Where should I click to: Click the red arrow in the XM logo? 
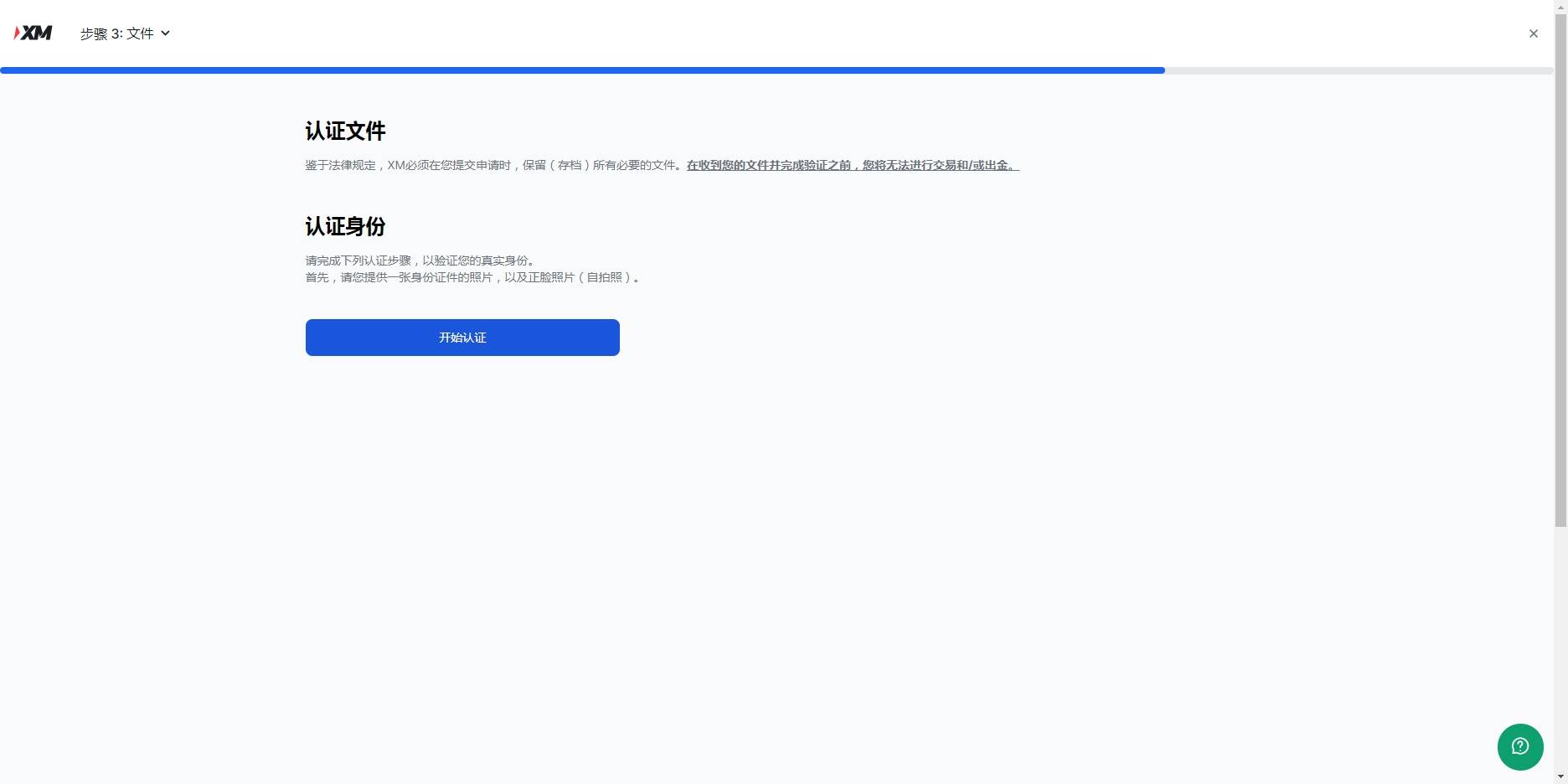point(16,33)
